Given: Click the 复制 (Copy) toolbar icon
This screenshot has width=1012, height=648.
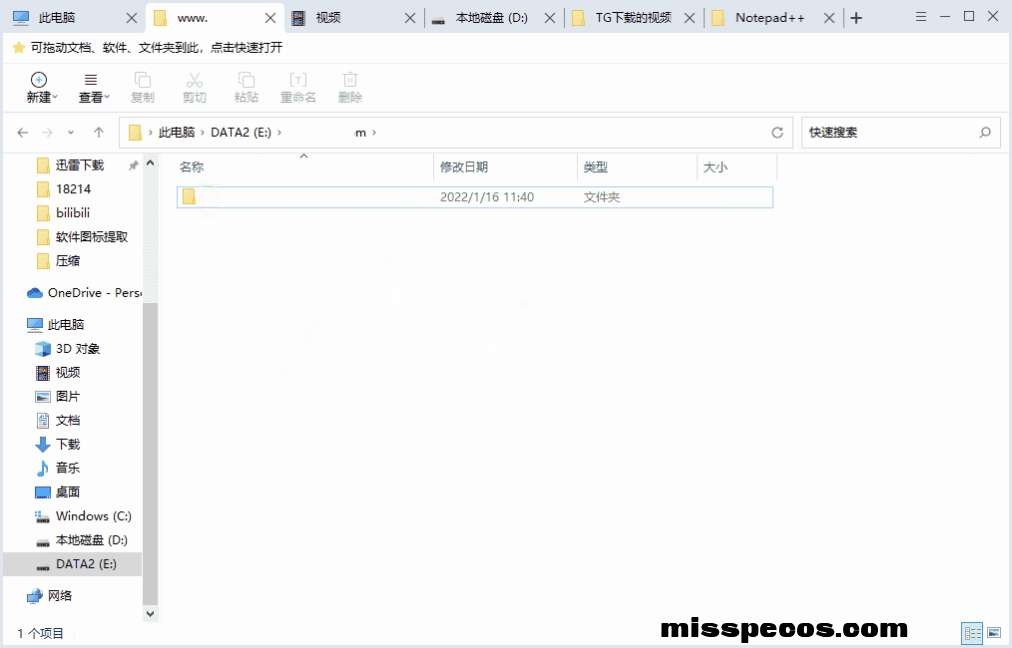Looking at the screenshot, I should click(x=143, y=88).
